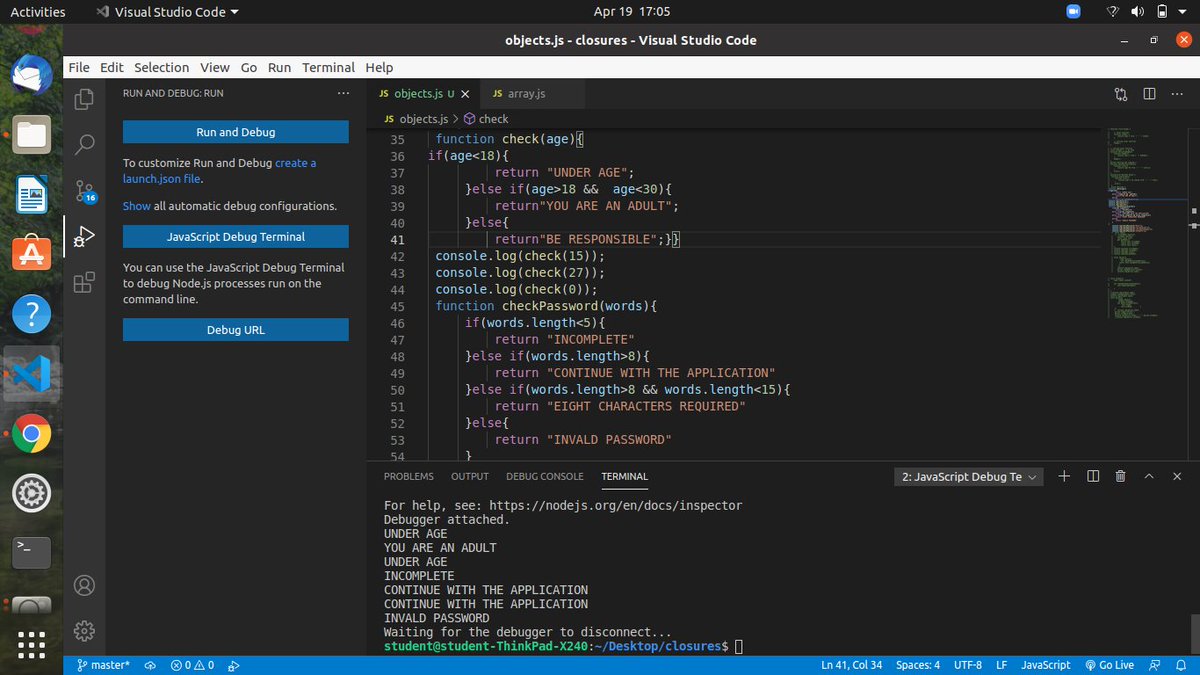The height and width of the screenshot is (675, 1200).
Task: Click the Run and Debug button
Action: pos(236,132)
